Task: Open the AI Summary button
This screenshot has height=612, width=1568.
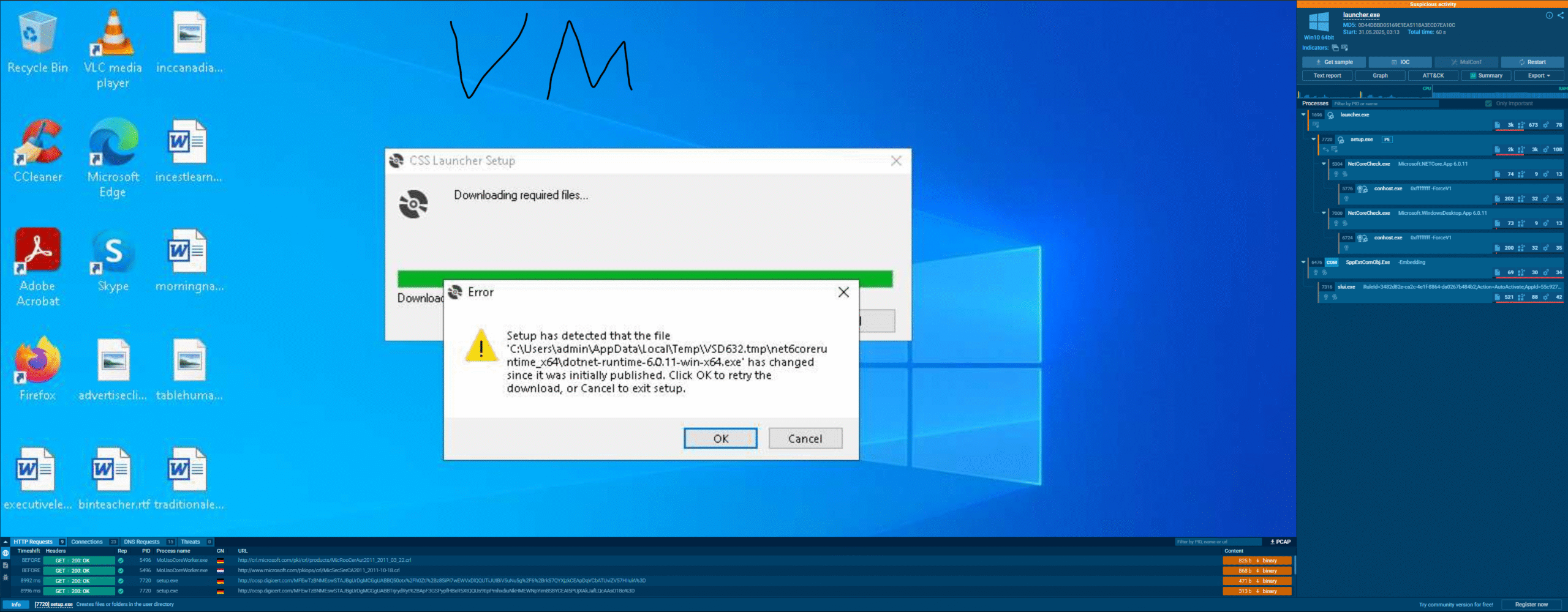Action: coord(1486,76)
